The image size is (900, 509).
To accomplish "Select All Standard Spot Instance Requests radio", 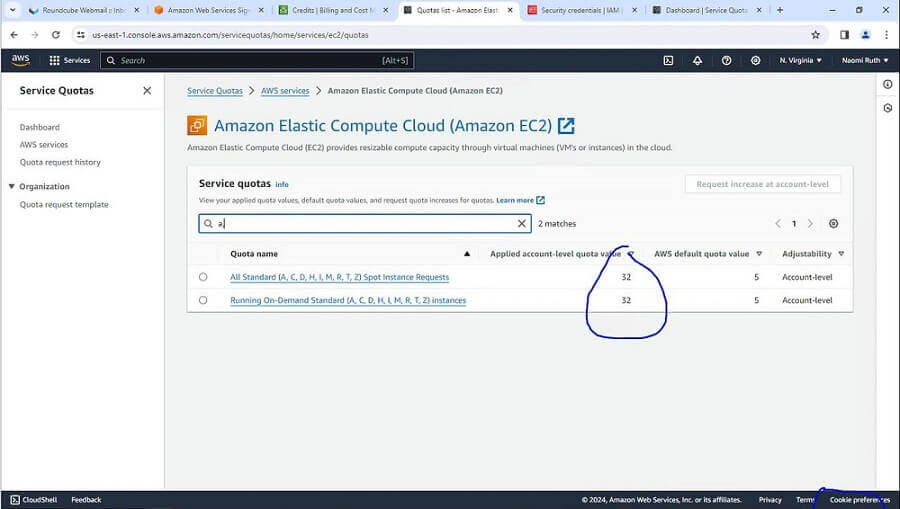I will [x=203, y=277].
